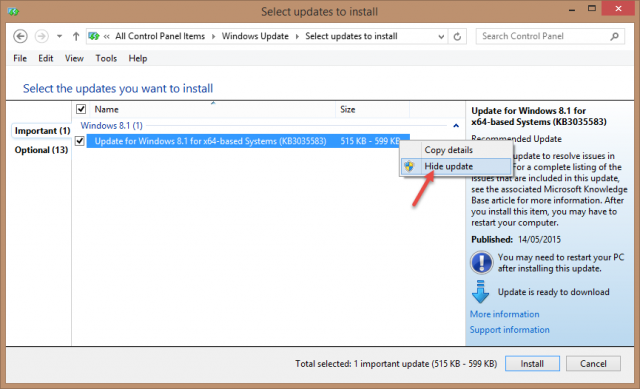This screenshot has height=389, width=640.
Task: Expand the address bar history dropdown
Action: point(441,36)
